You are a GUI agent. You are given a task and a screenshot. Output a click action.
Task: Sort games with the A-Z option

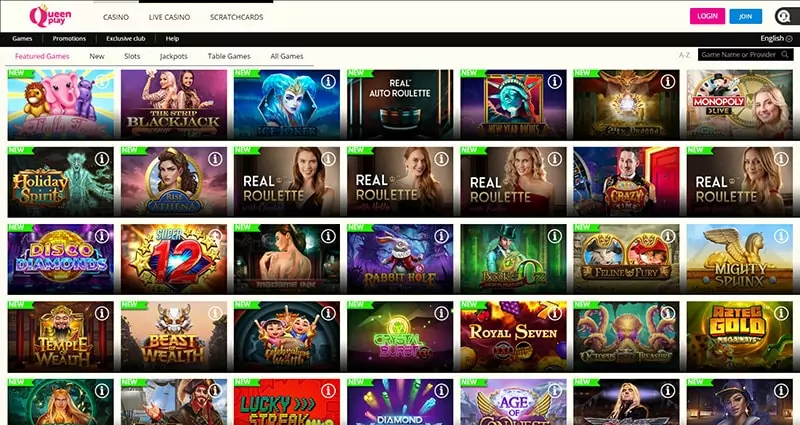(684, 55)
